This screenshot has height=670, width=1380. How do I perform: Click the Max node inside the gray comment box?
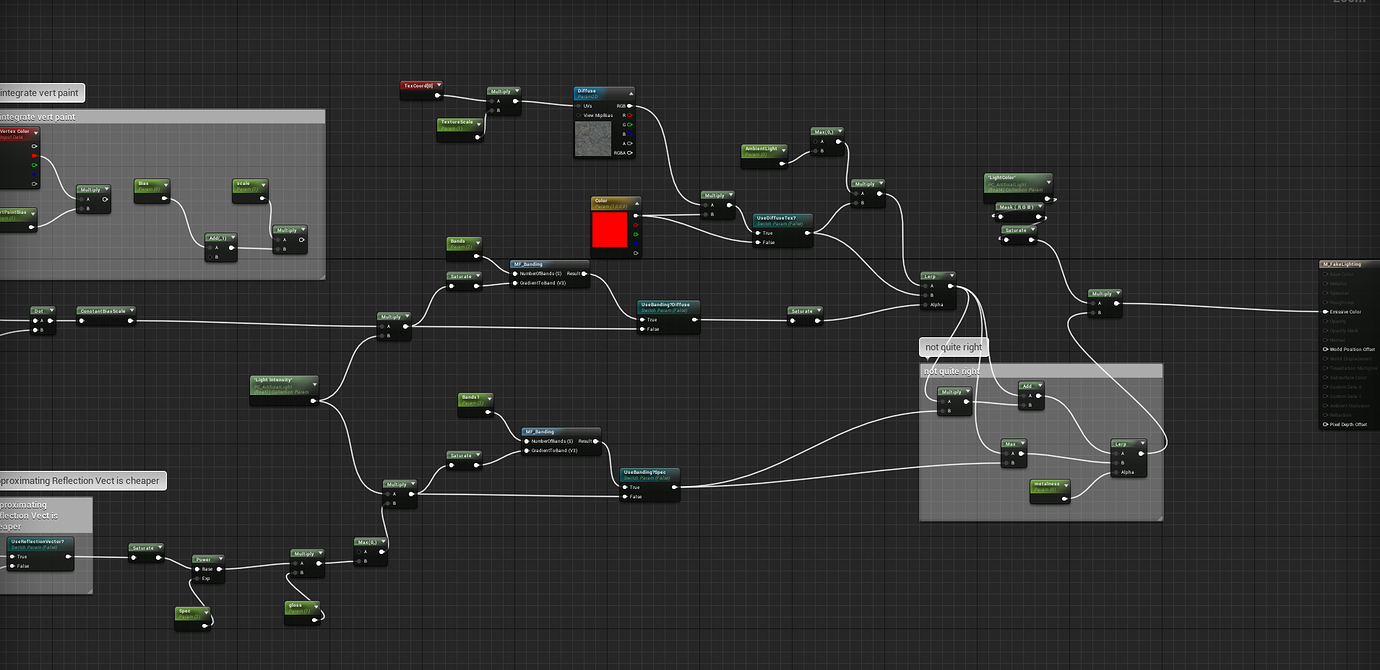tap(1011, 443)
